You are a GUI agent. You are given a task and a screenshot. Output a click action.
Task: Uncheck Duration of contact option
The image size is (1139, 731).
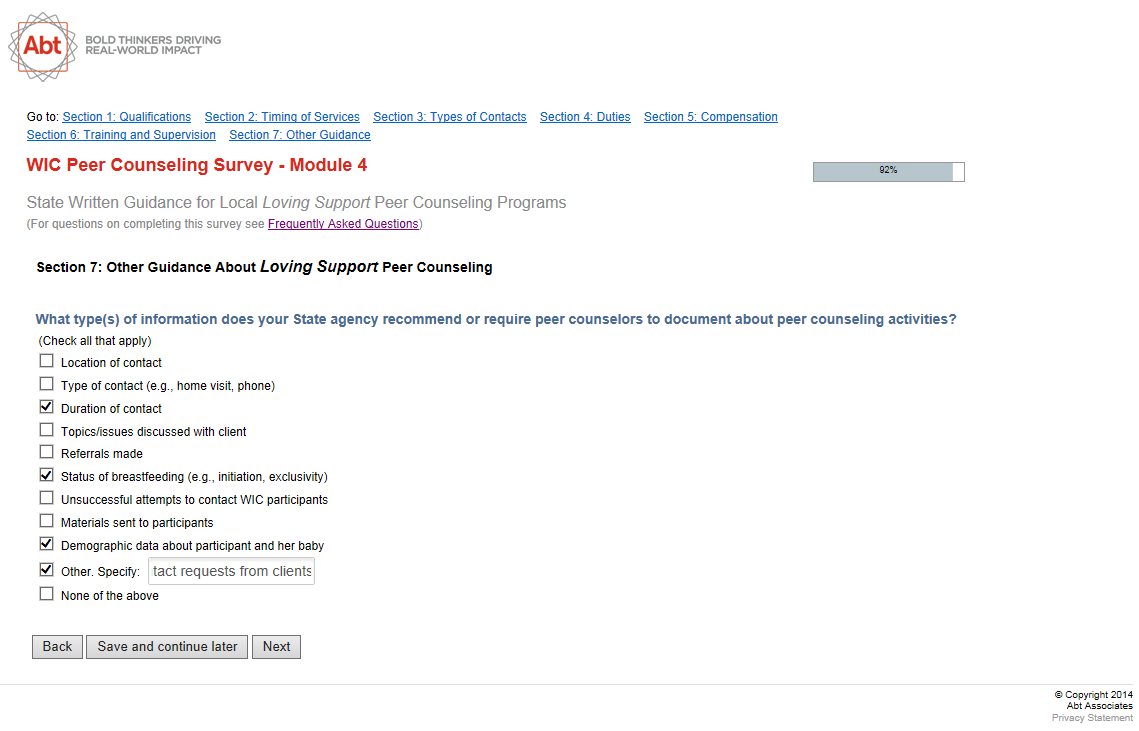point(46,407)
